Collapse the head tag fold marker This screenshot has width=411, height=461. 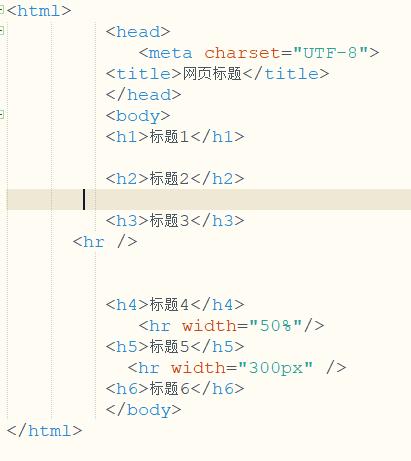[1, 31]
